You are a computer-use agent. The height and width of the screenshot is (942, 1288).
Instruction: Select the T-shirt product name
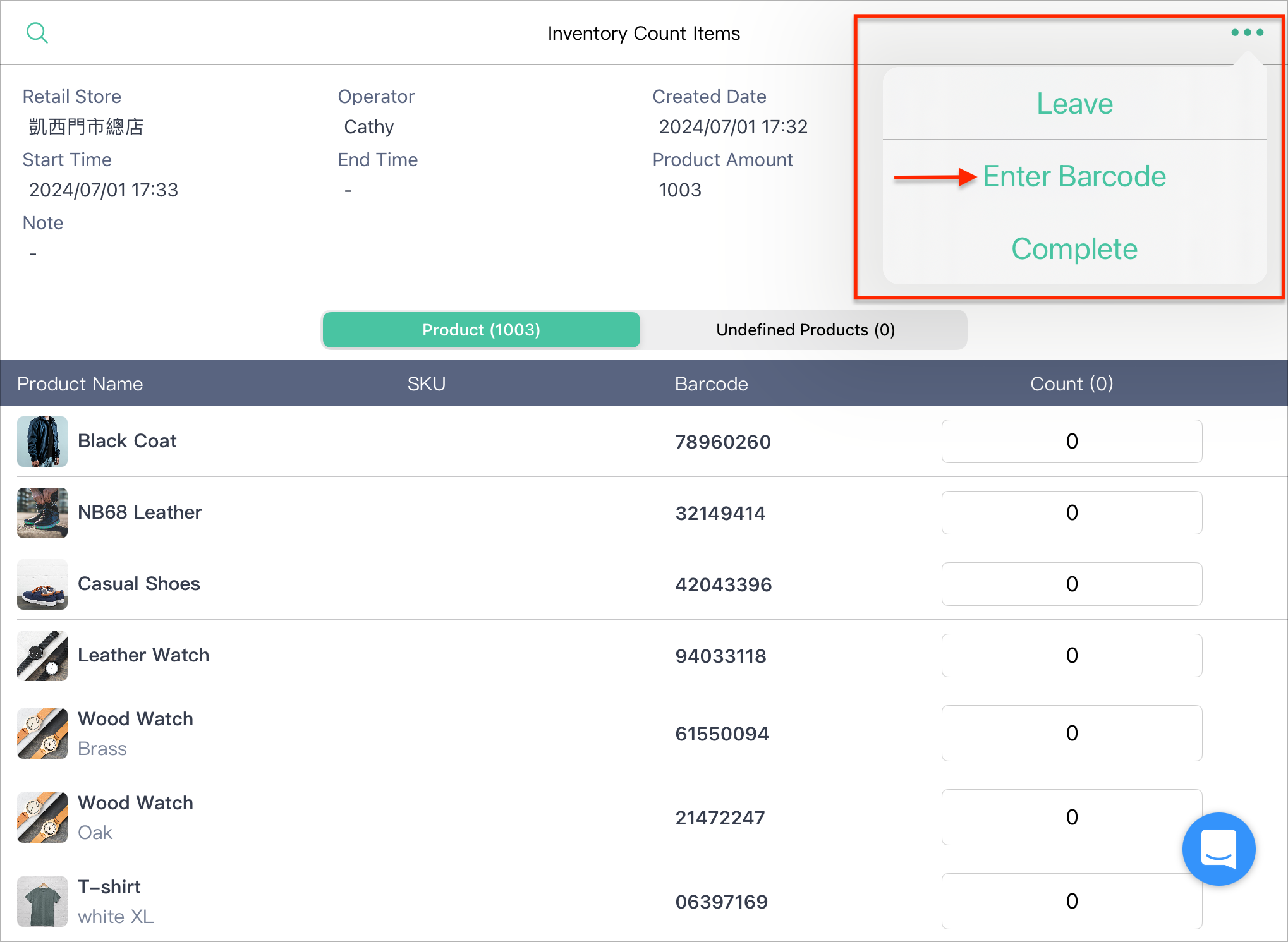click(x=109, y=887)
